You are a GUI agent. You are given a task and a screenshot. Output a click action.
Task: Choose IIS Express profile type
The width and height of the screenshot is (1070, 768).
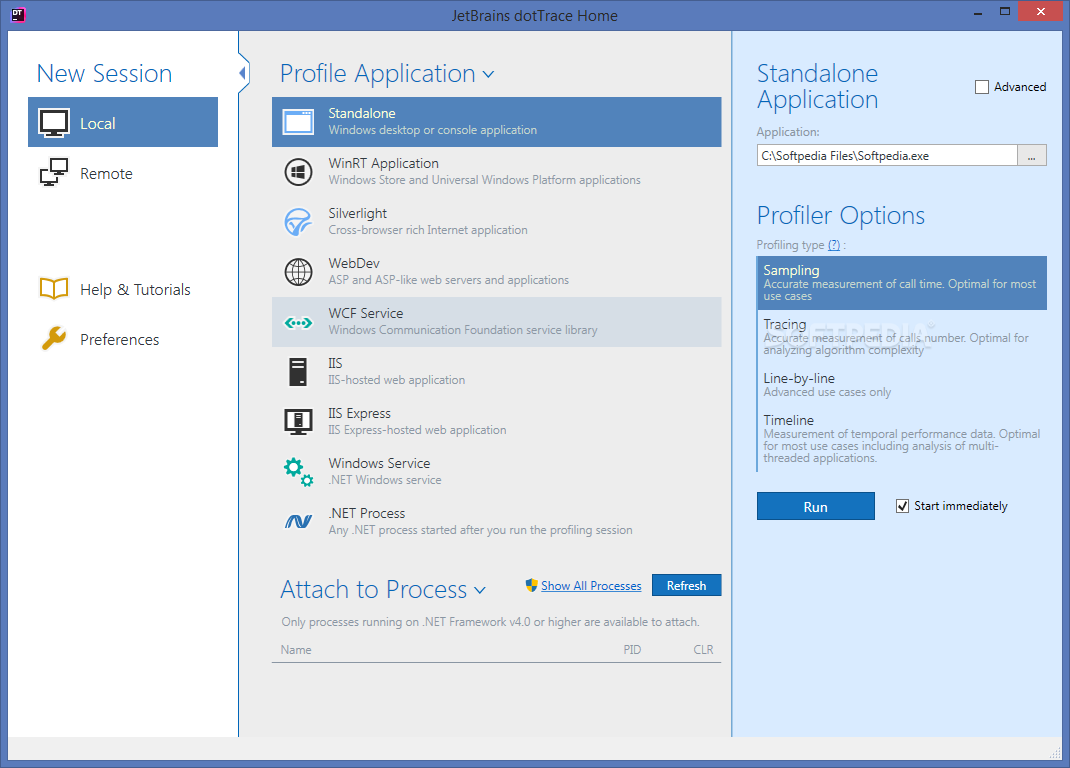click(x=497, y=421)
